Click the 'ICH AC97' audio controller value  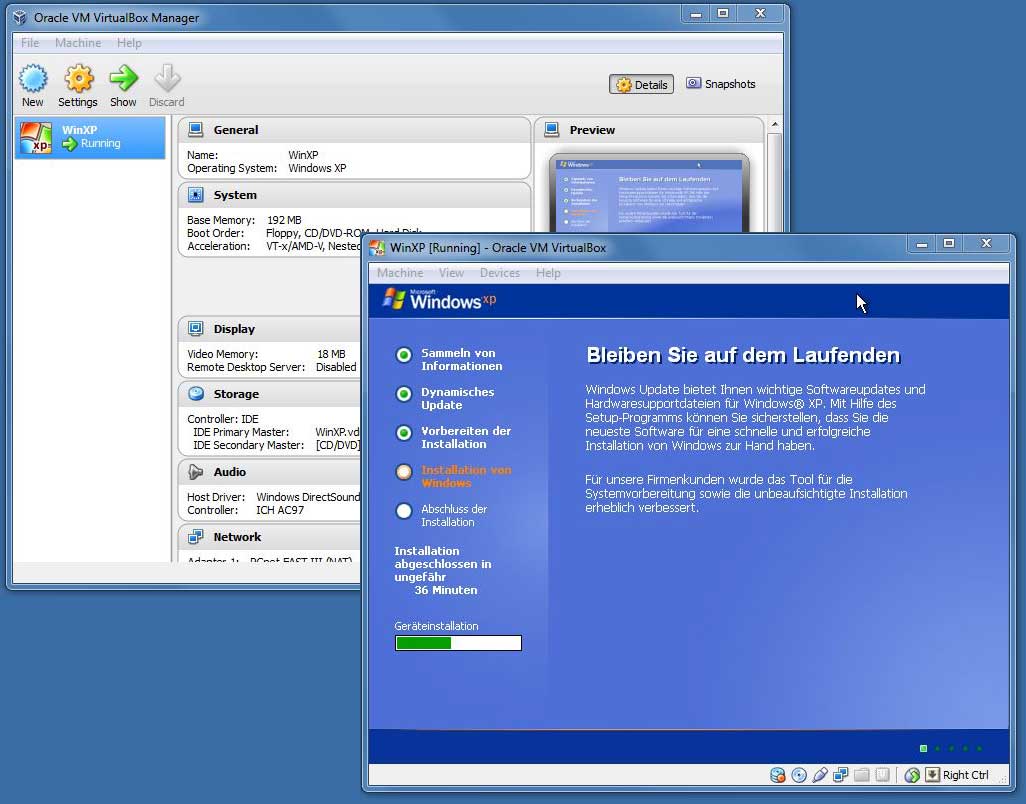pos(280,510)
